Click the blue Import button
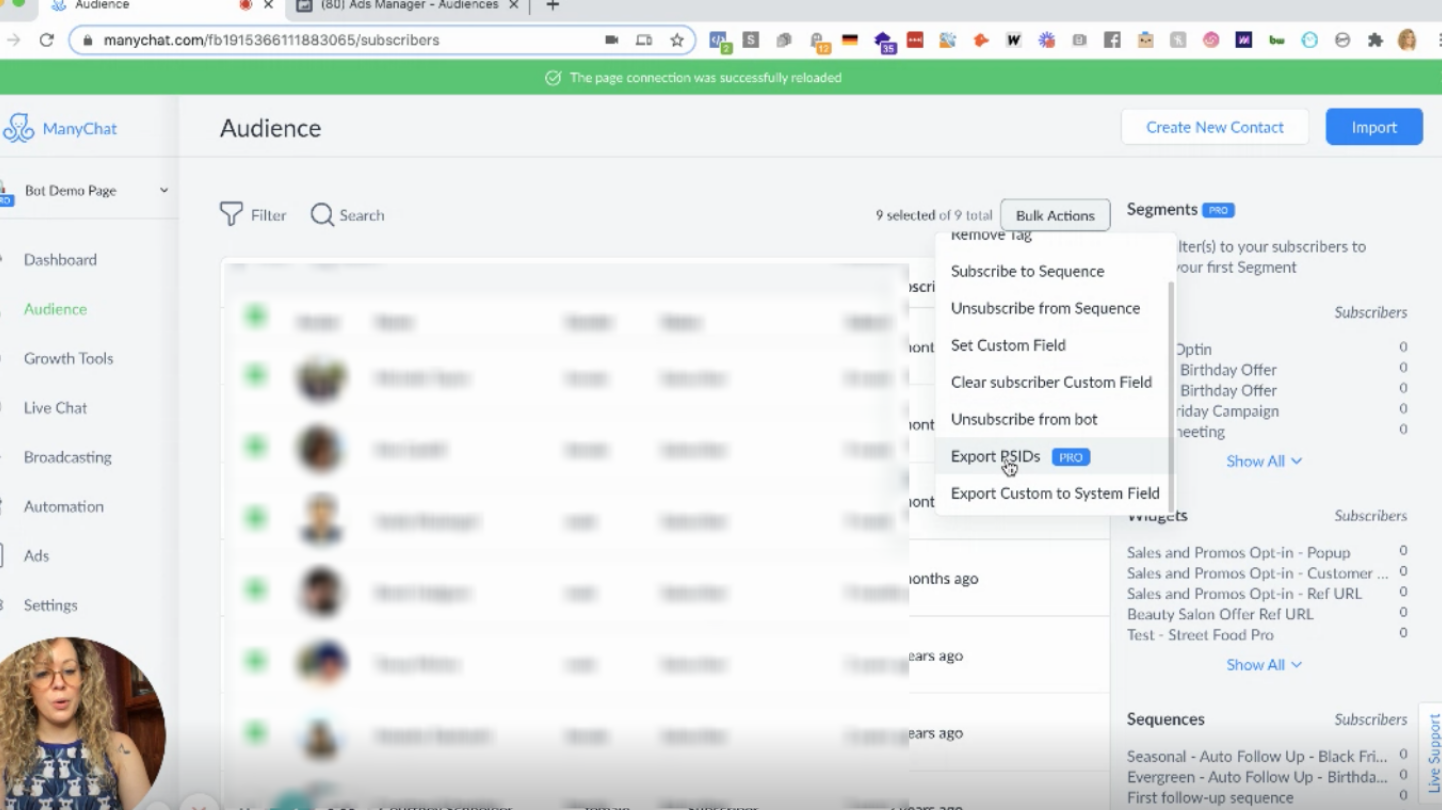The width and height of the screenshot is (1442, 810). coord(1374,127)
